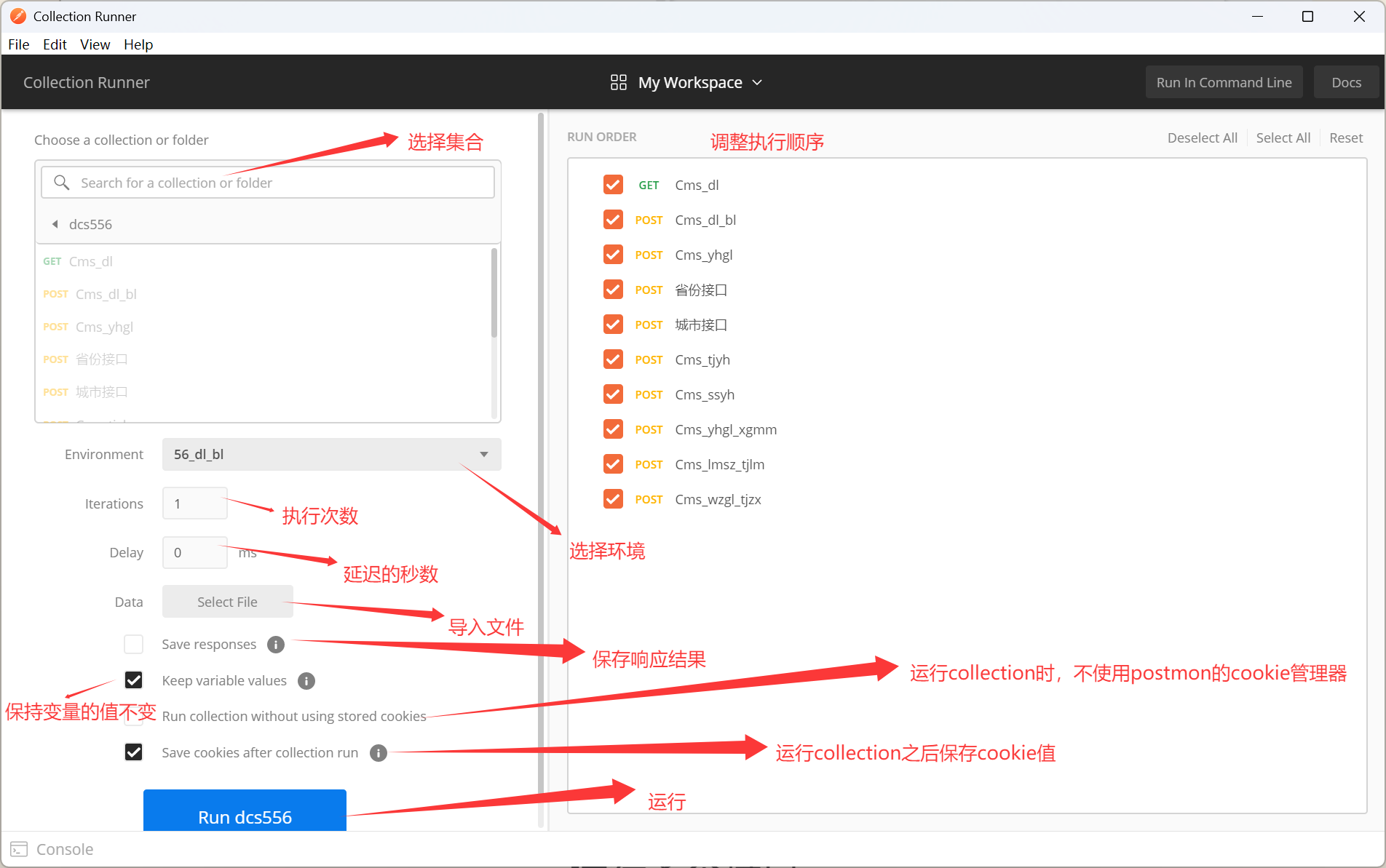Open the File menu
The width and height of the screenshot is (1386, 868).
19,44
